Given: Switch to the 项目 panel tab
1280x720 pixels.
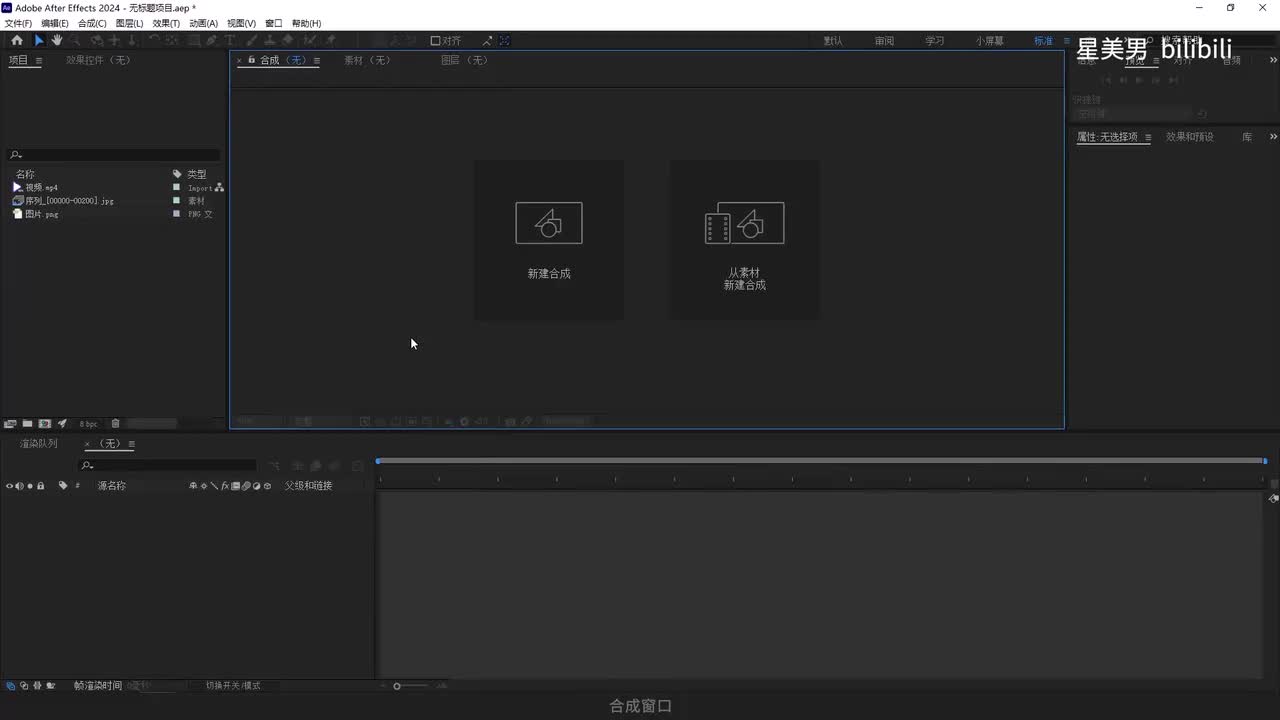Looking at the screenshot, I should [x=18, y=60].
